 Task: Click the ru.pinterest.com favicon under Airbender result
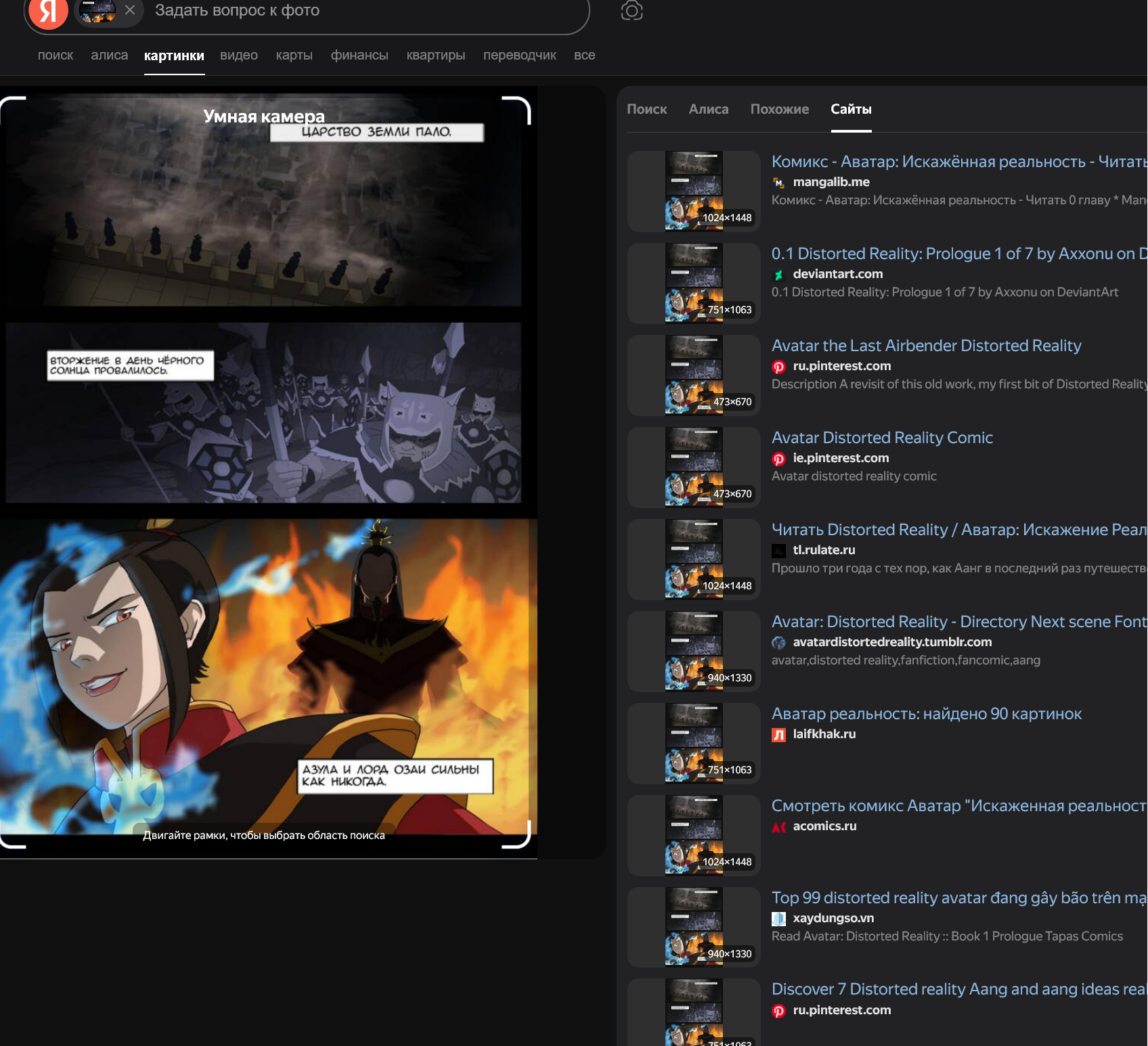(x=779, y=367)
